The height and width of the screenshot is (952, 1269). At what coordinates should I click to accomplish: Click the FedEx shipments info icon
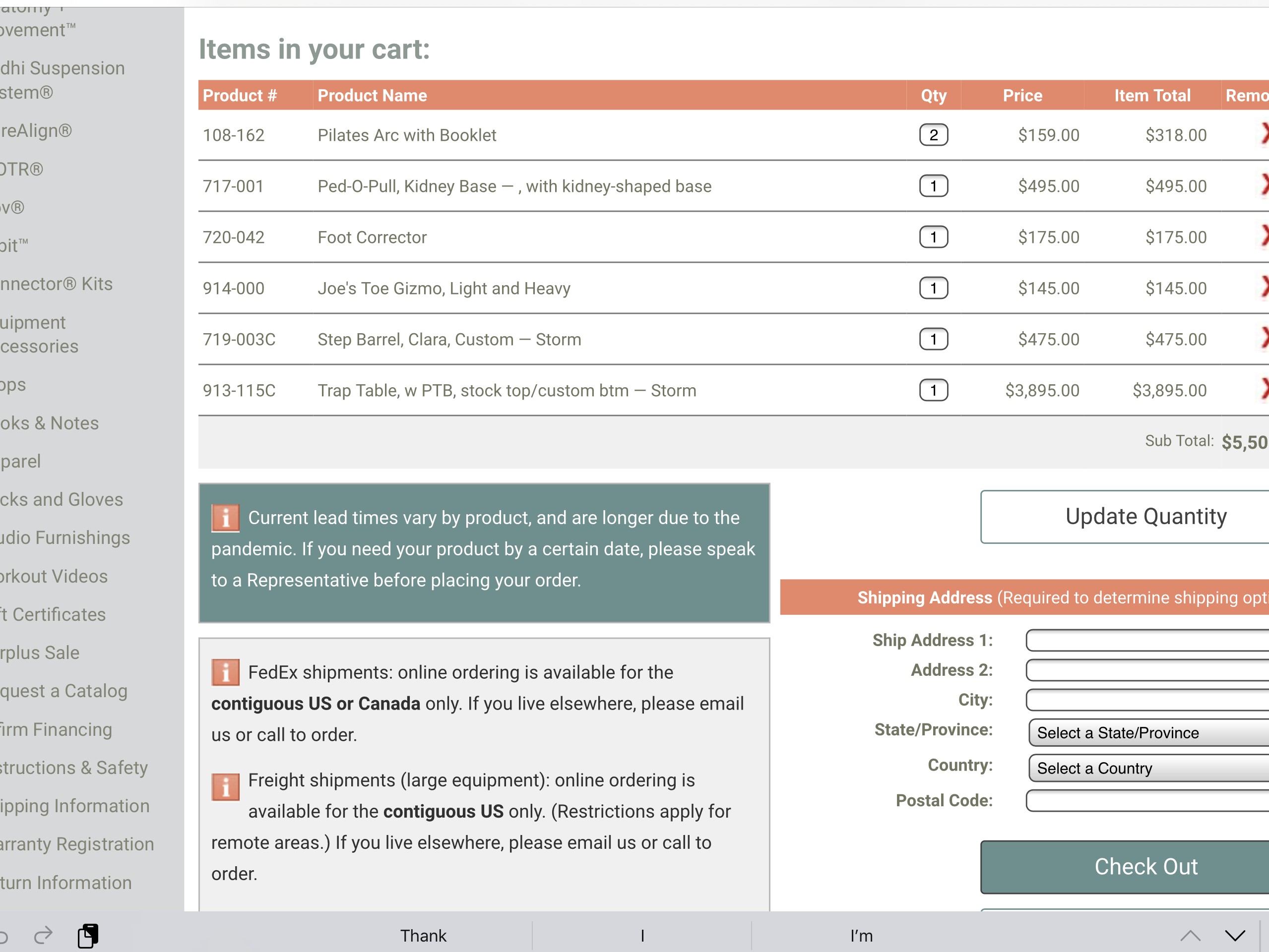click(x=225, y=672)
